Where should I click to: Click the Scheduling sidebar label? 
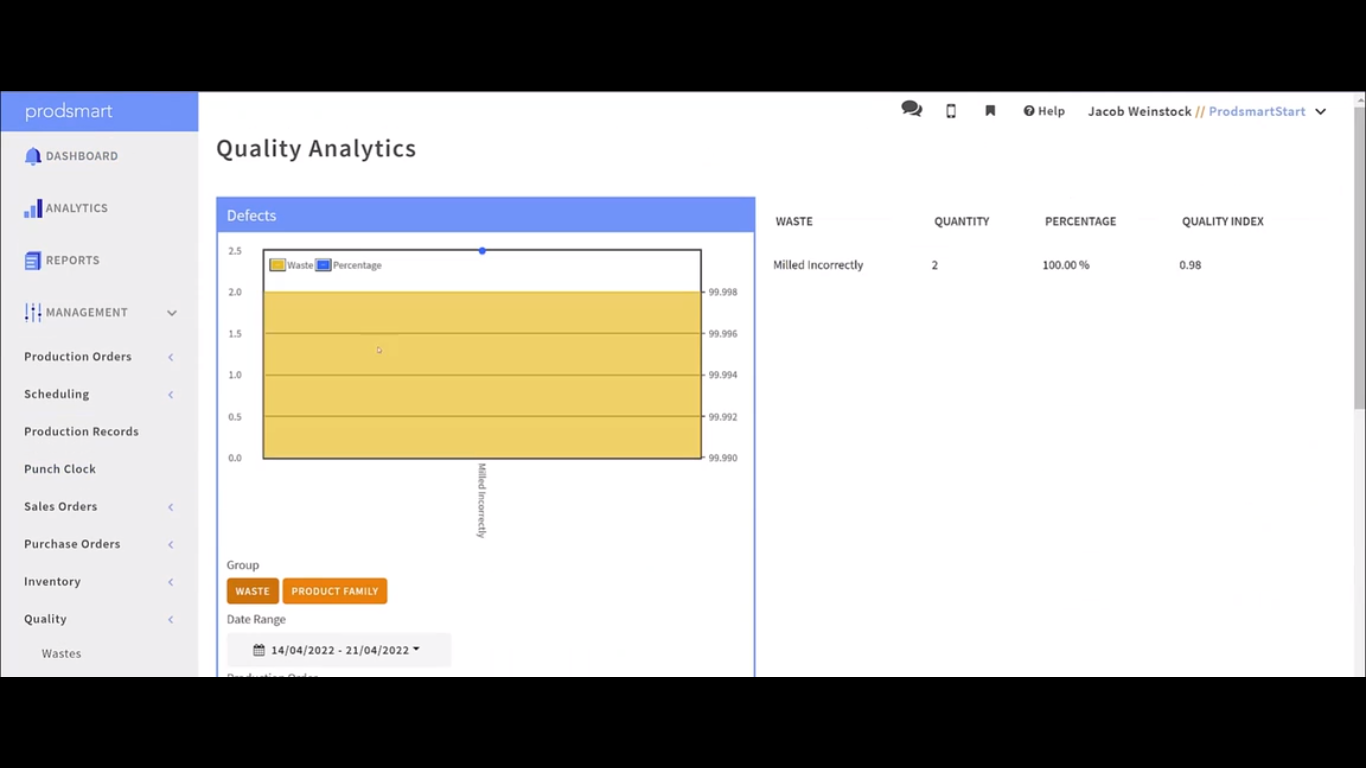click(x=57, y=394)
